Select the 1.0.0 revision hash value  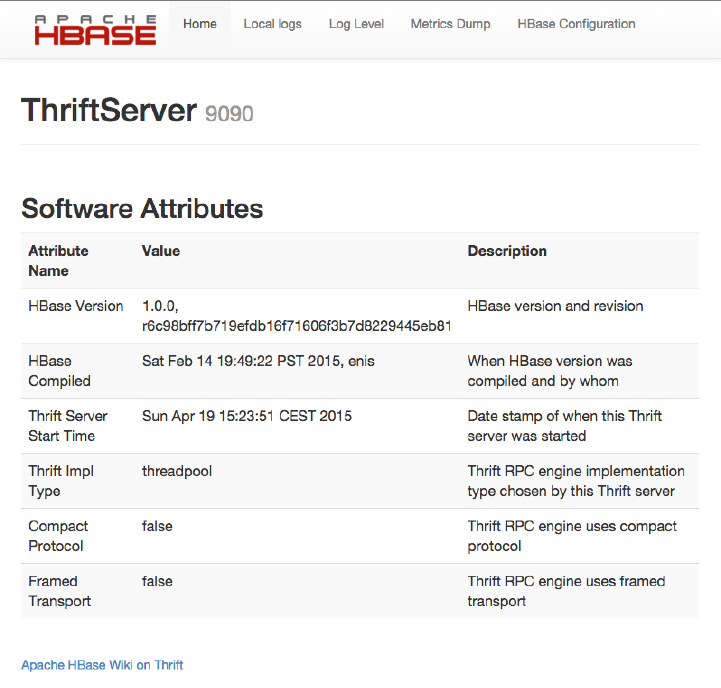click(297, 316)
